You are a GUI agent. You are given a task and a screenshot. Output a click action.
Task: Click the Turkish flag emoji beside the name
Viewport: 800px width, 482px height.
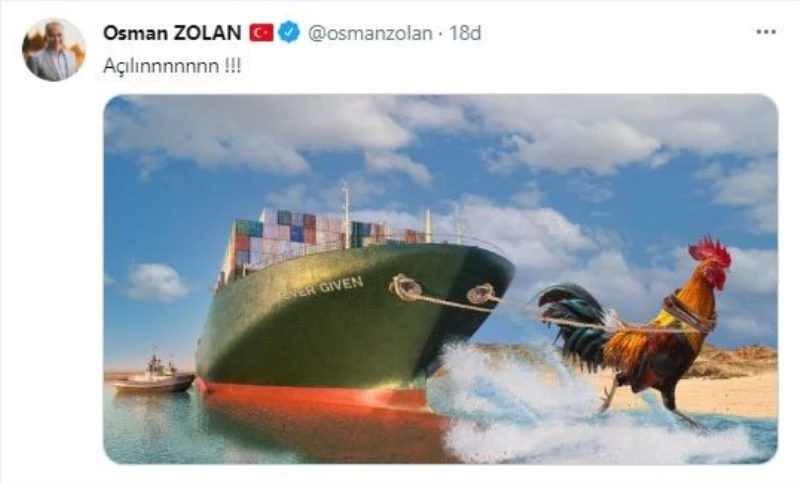(261, 33)
